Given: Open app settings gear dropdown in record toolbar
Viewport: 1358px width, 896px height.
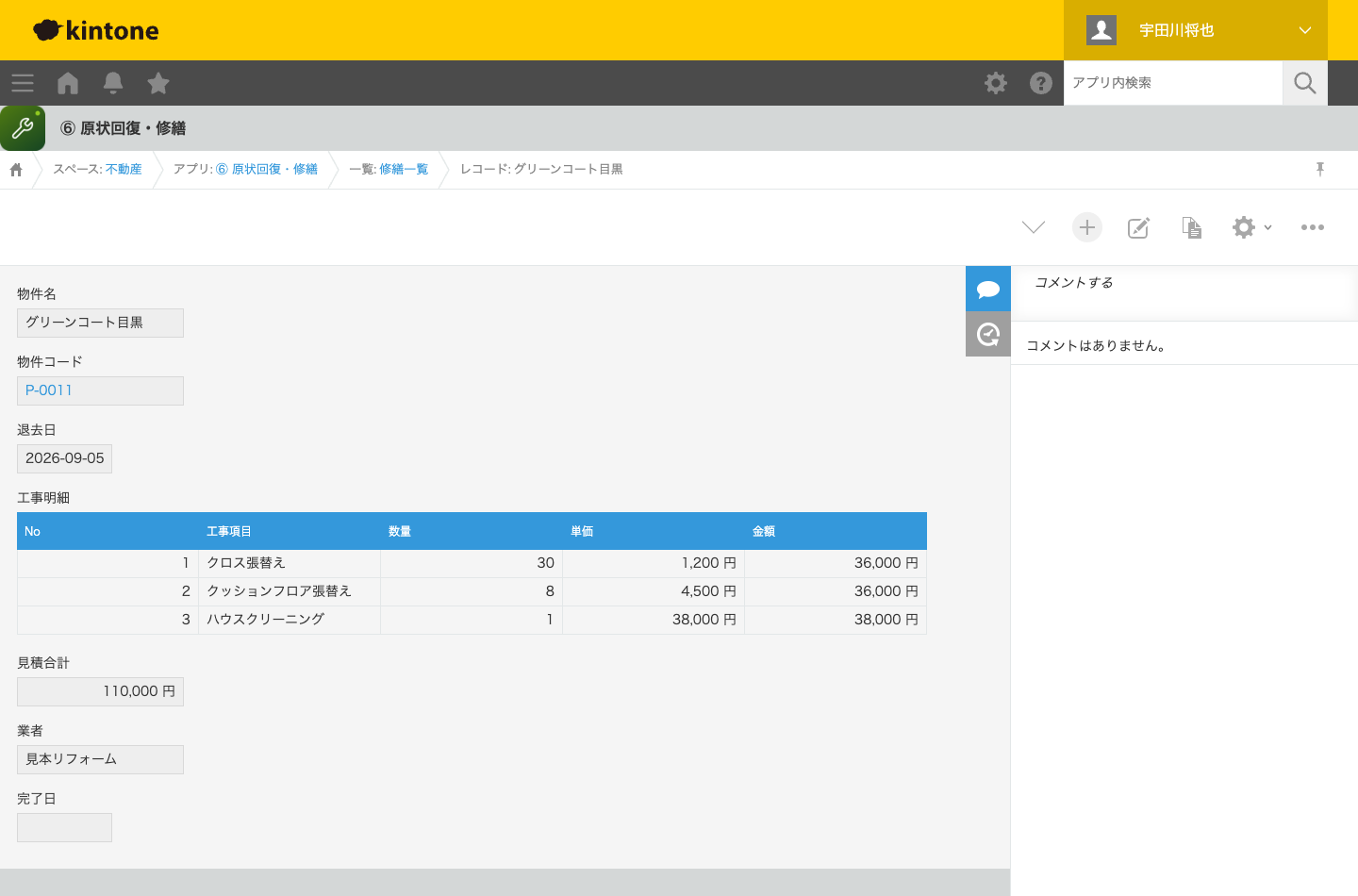Looking at the screenshot, I should (x=1252, y=227).
